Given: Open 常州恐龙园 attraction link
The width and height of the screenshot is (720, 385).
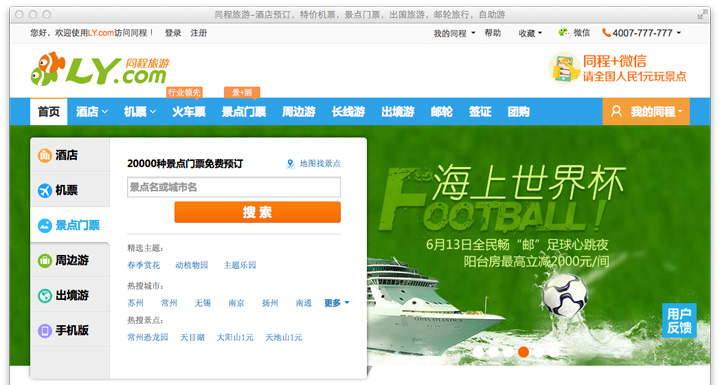Looking at the screenshot, I should (148, 338).
